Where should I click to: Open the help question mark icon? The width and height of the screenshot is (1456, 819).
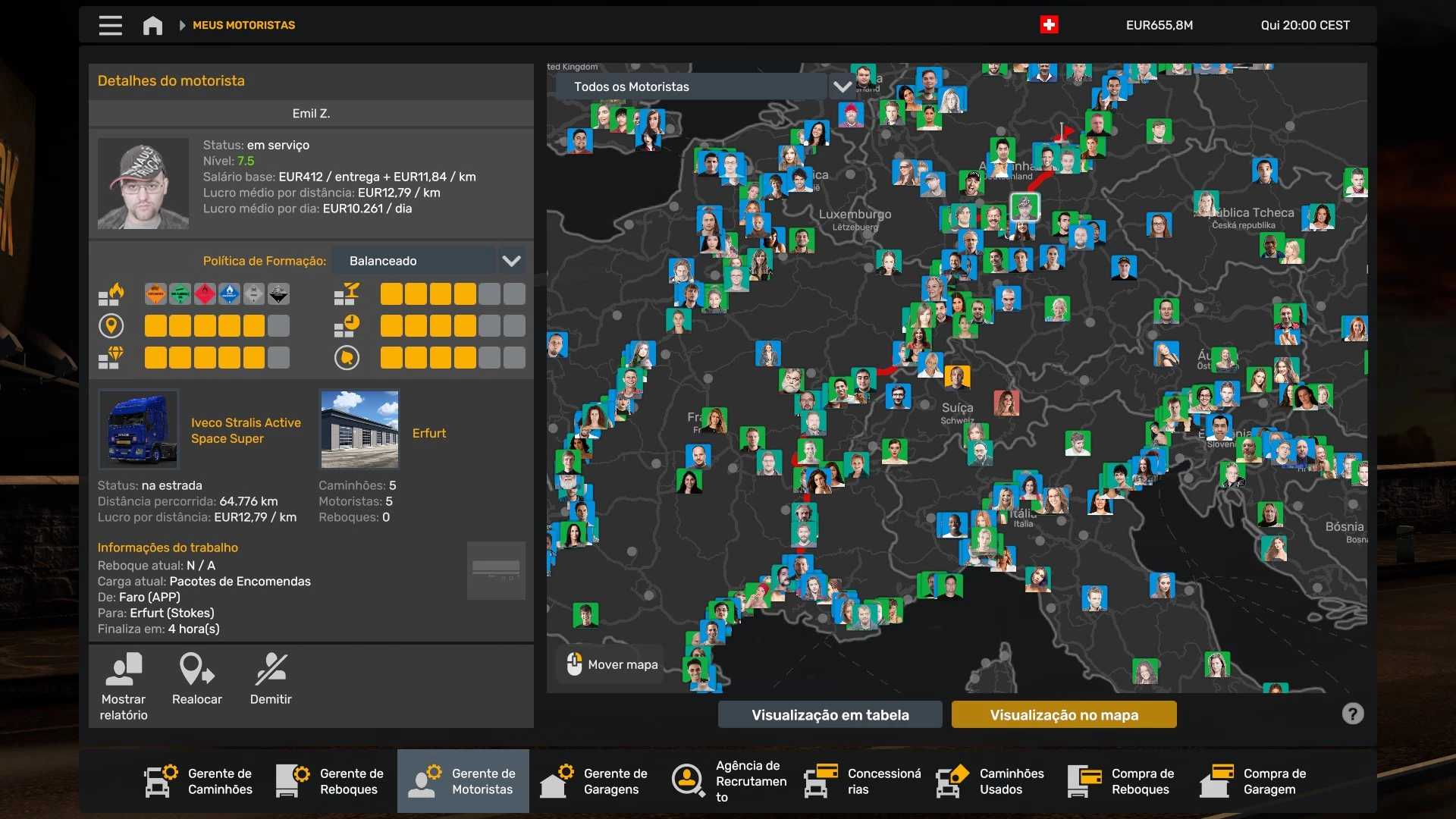pos(1352,714)
